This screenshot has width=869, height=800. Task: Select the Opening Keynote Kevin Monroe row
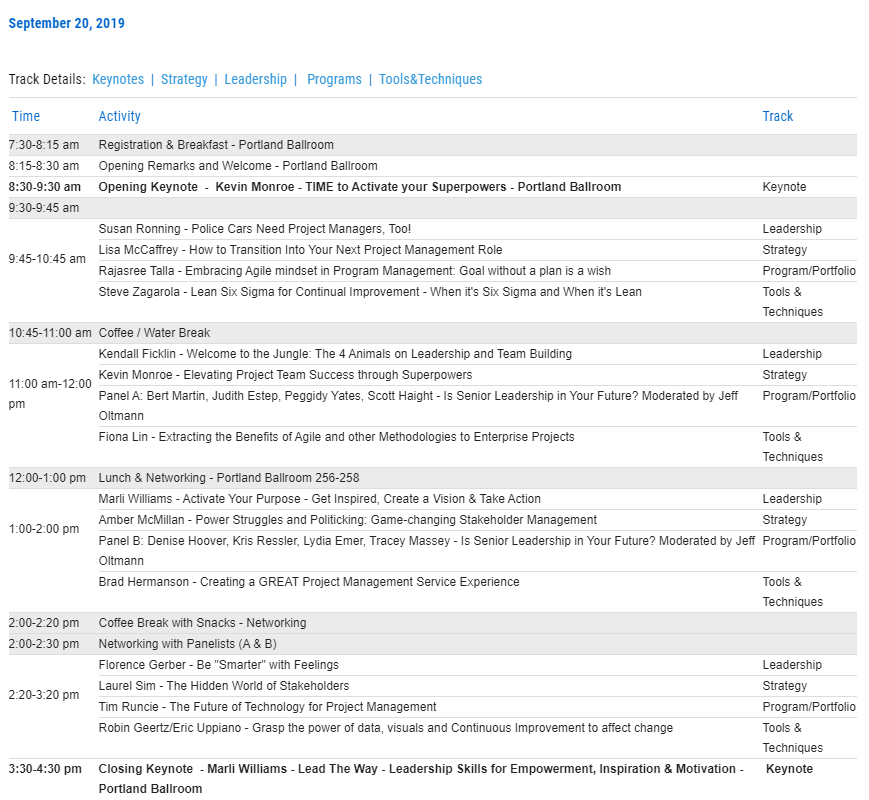pos(432,187)
